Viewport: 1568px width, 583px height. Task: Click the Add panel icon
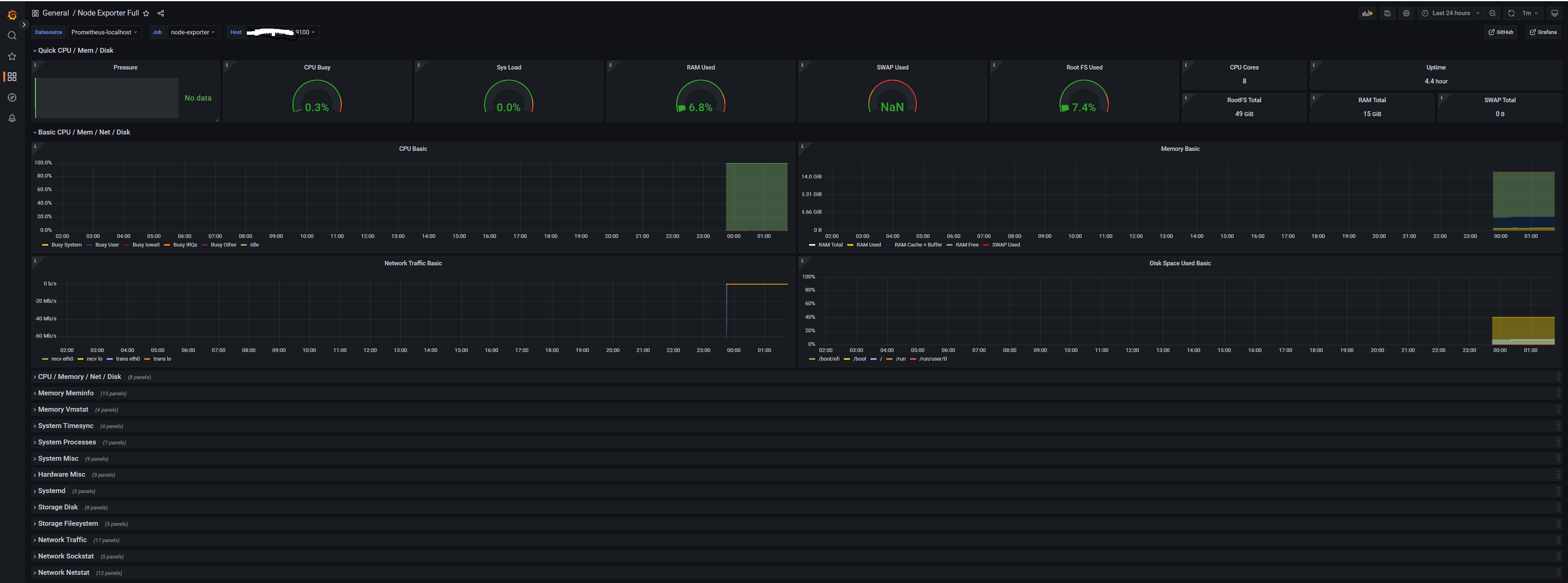point(1367,13)
